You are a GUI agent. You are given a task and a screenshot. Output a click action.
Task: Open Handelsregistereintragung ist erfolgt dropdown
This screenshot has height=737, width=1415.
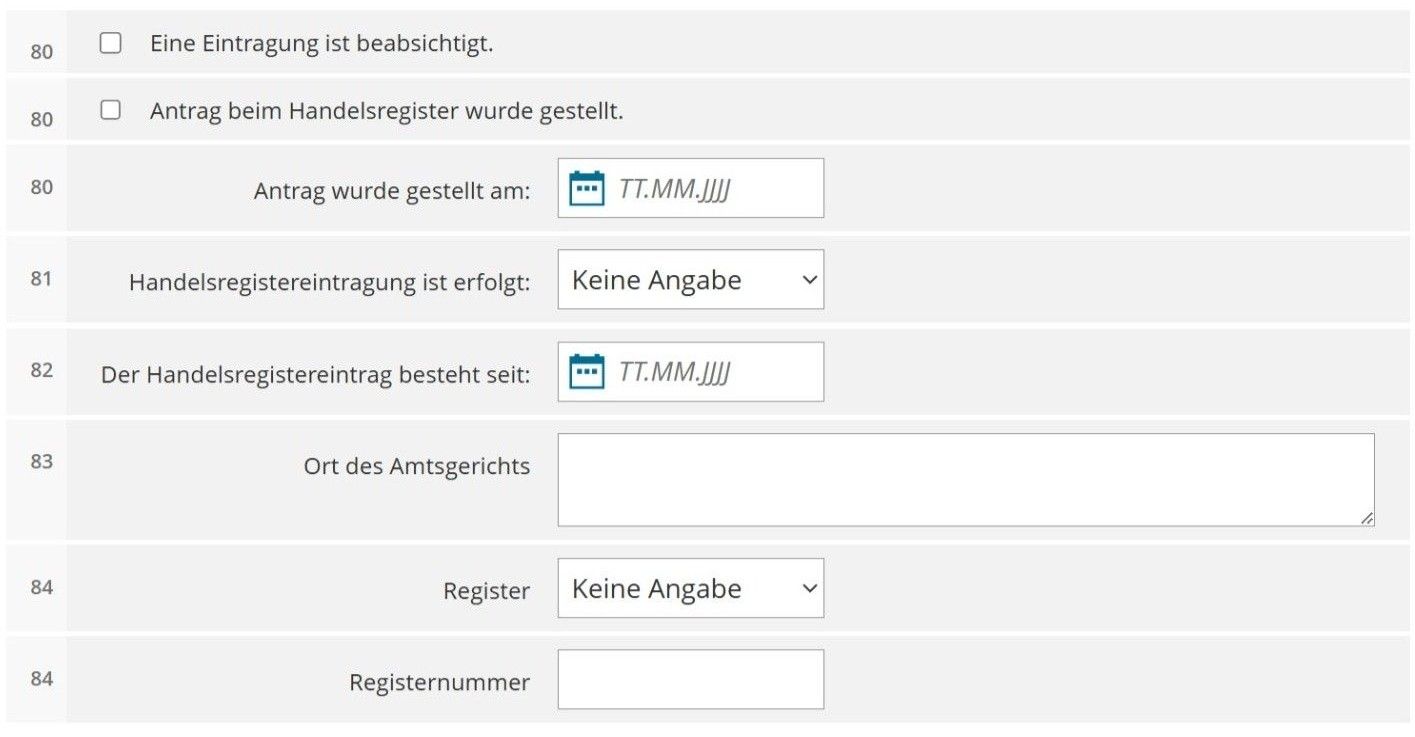click(691, 280)
